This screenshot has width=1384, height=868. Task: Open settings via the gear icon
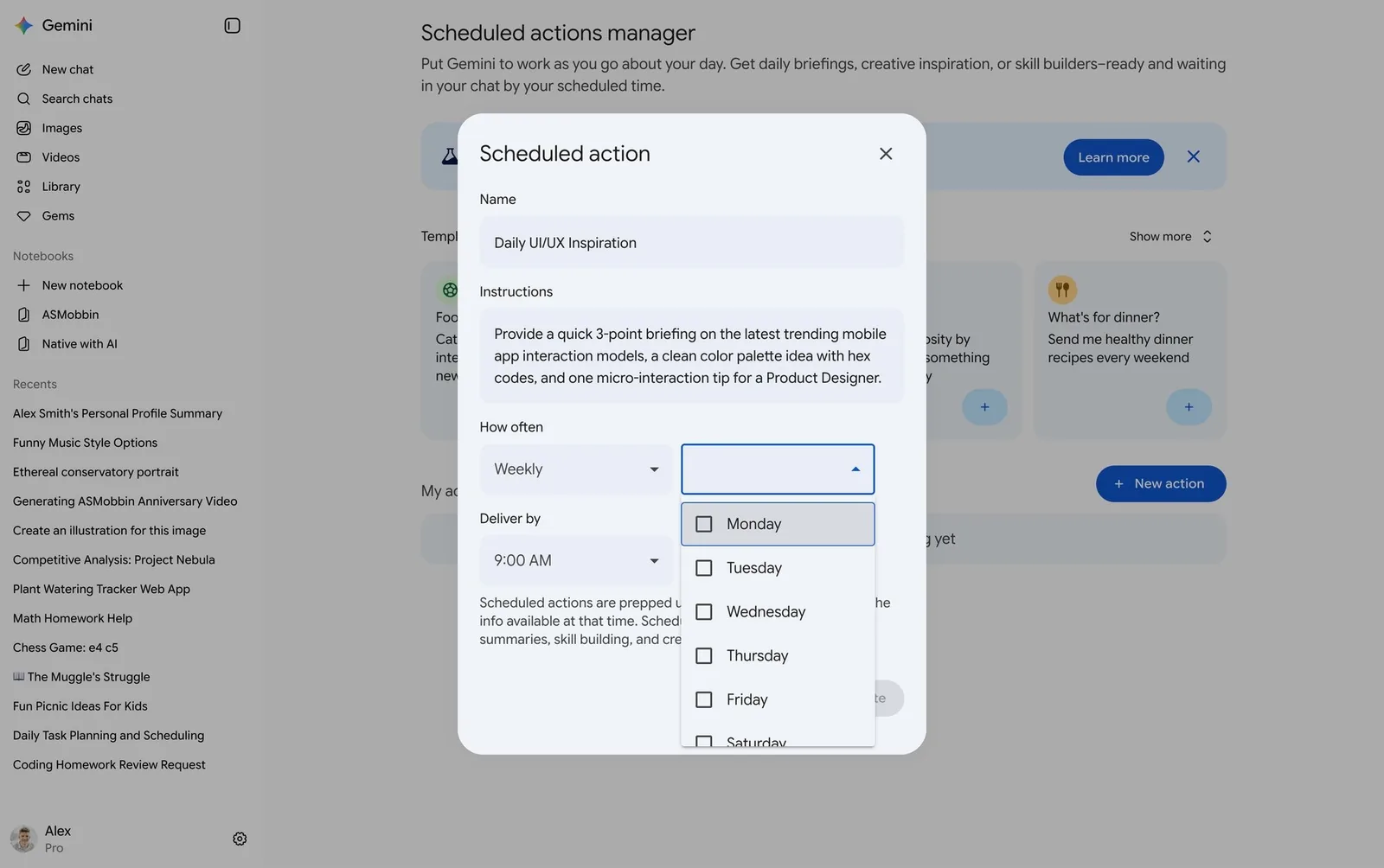pos(240,839)
